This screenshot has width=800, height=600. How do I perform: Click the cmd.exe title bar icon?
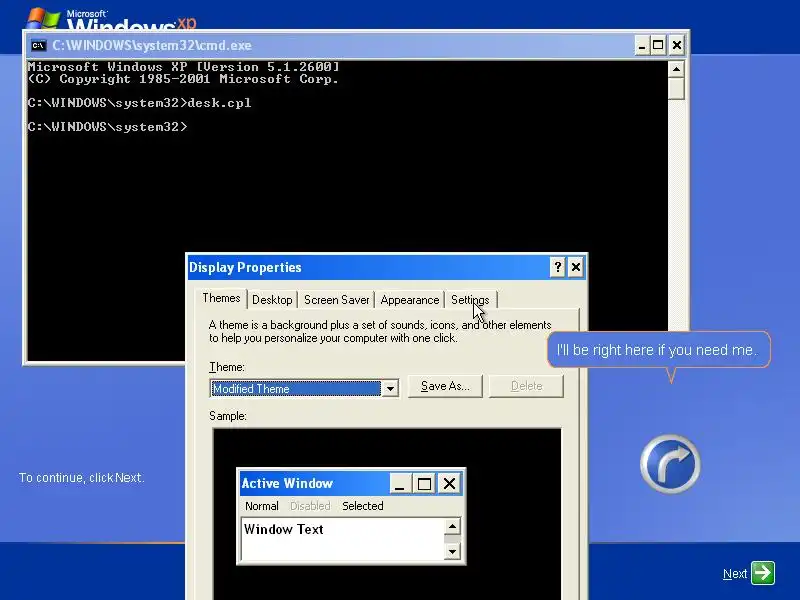tap(38, 45)
